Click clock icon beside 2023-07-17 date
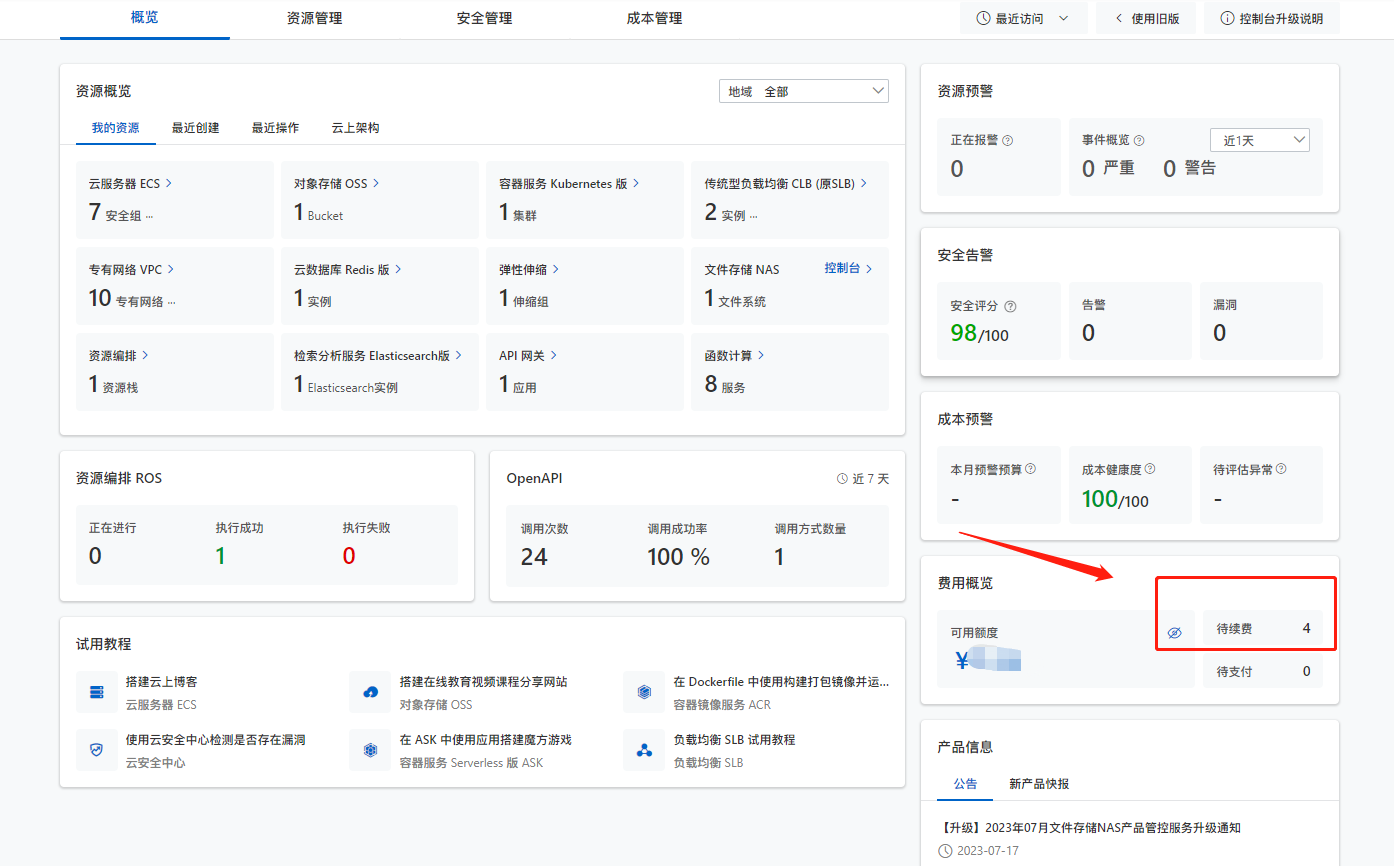Viewport: 1394px width, 866px height. pos(946,851)
